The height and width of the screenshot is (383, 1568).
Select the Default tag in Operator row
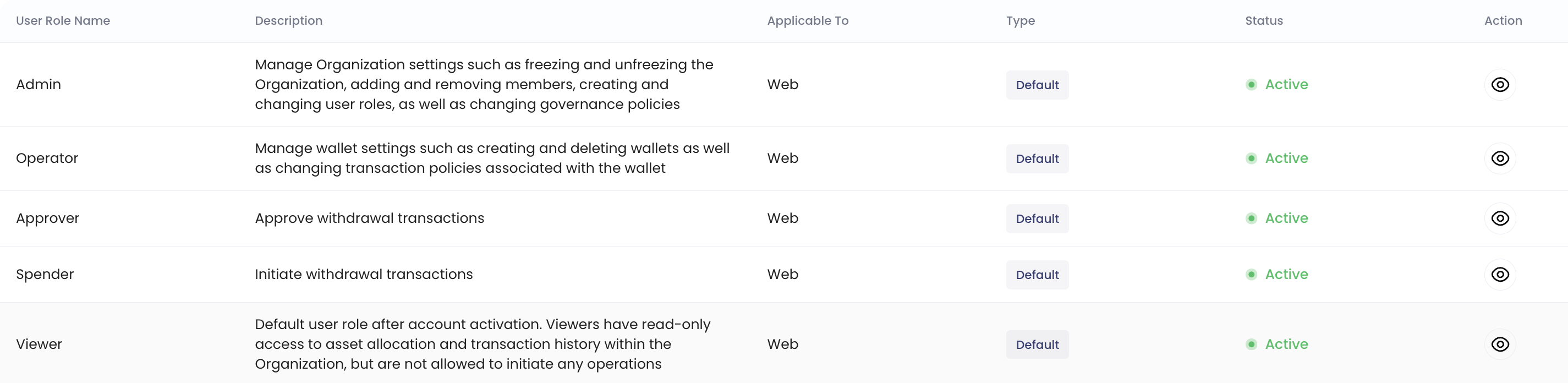(x=1037, y=159)
